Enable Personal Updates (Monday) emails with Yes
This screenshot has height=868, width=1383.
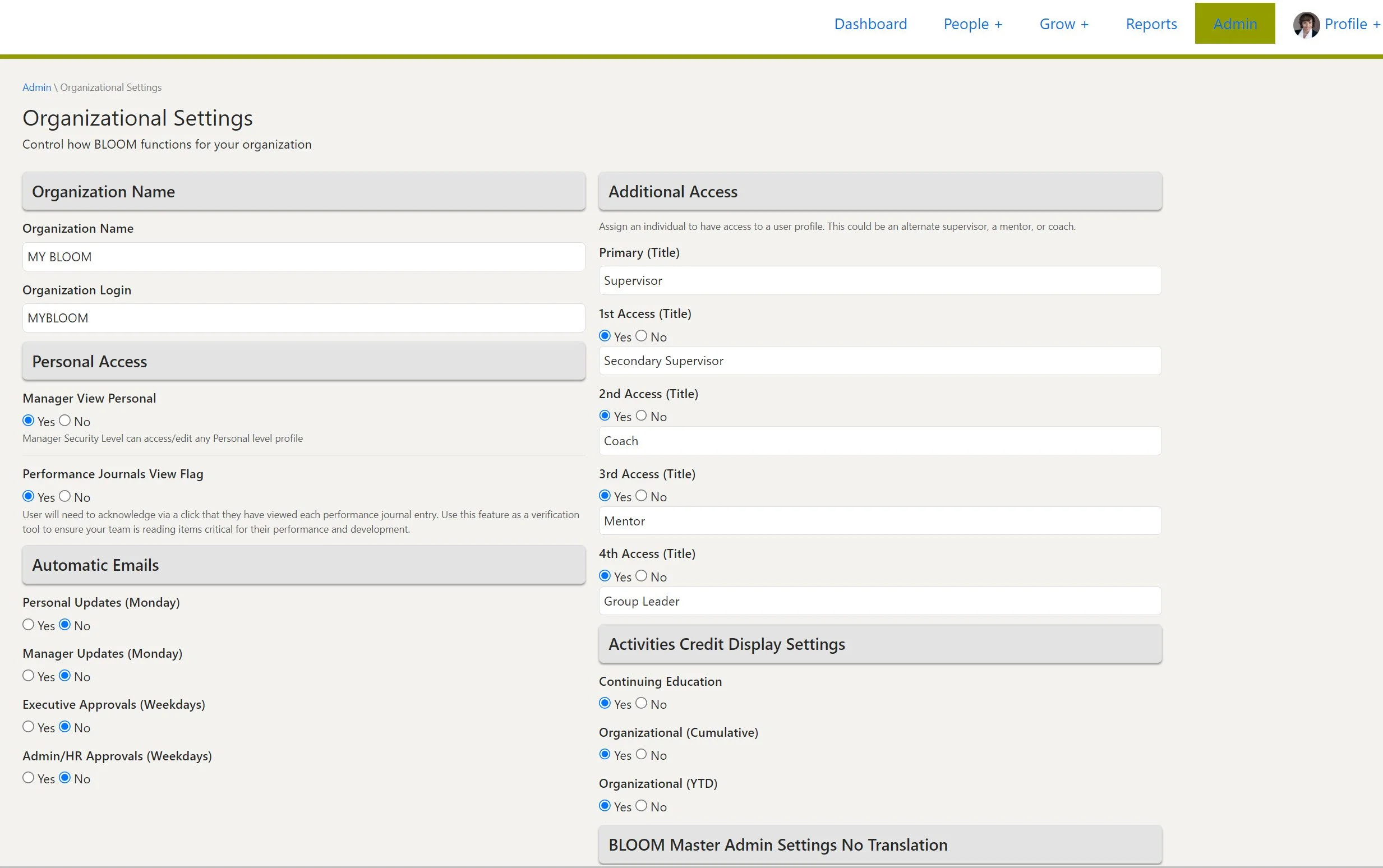[x=28, y=625]
